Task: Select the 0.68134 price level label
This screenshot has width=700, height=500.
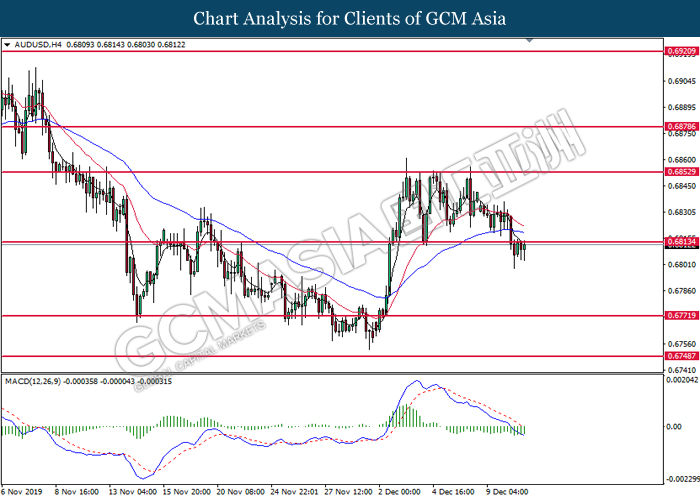Action: pyautogui.click(x=682, y=242)
